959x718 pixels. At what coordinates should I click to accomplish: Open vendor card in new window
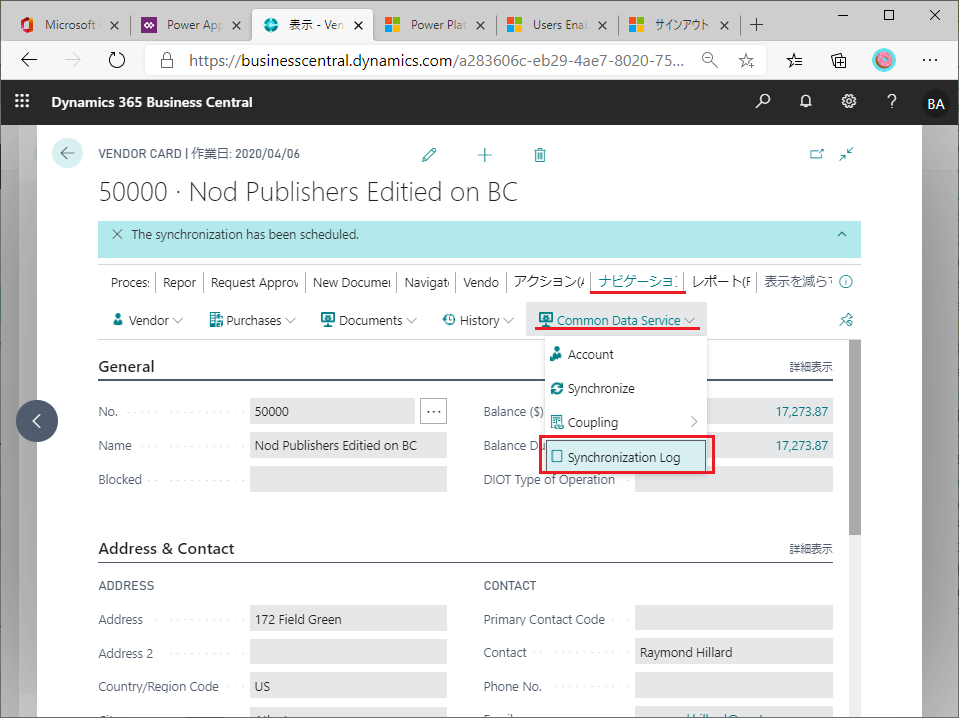coord(816,154)
